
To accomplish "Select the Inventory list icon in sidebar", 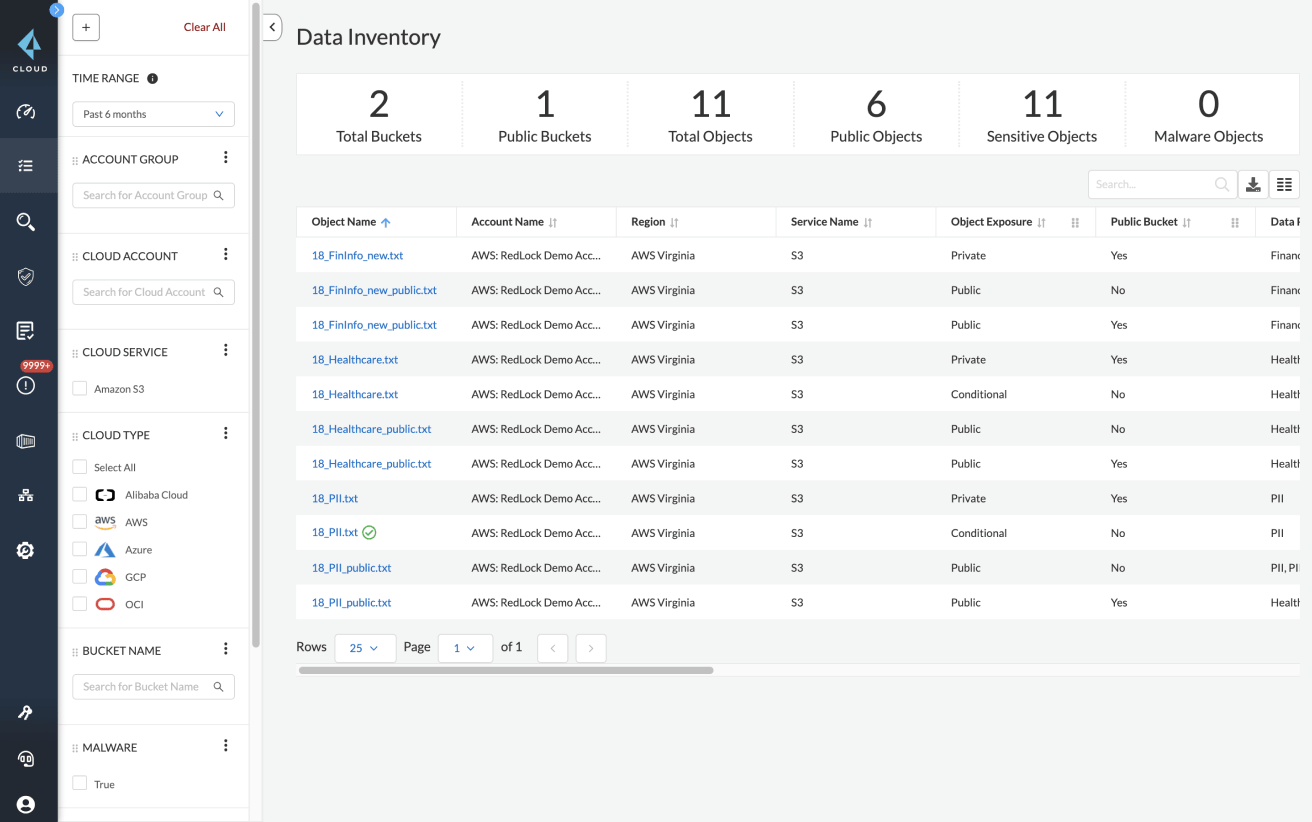I will [26, 166].
